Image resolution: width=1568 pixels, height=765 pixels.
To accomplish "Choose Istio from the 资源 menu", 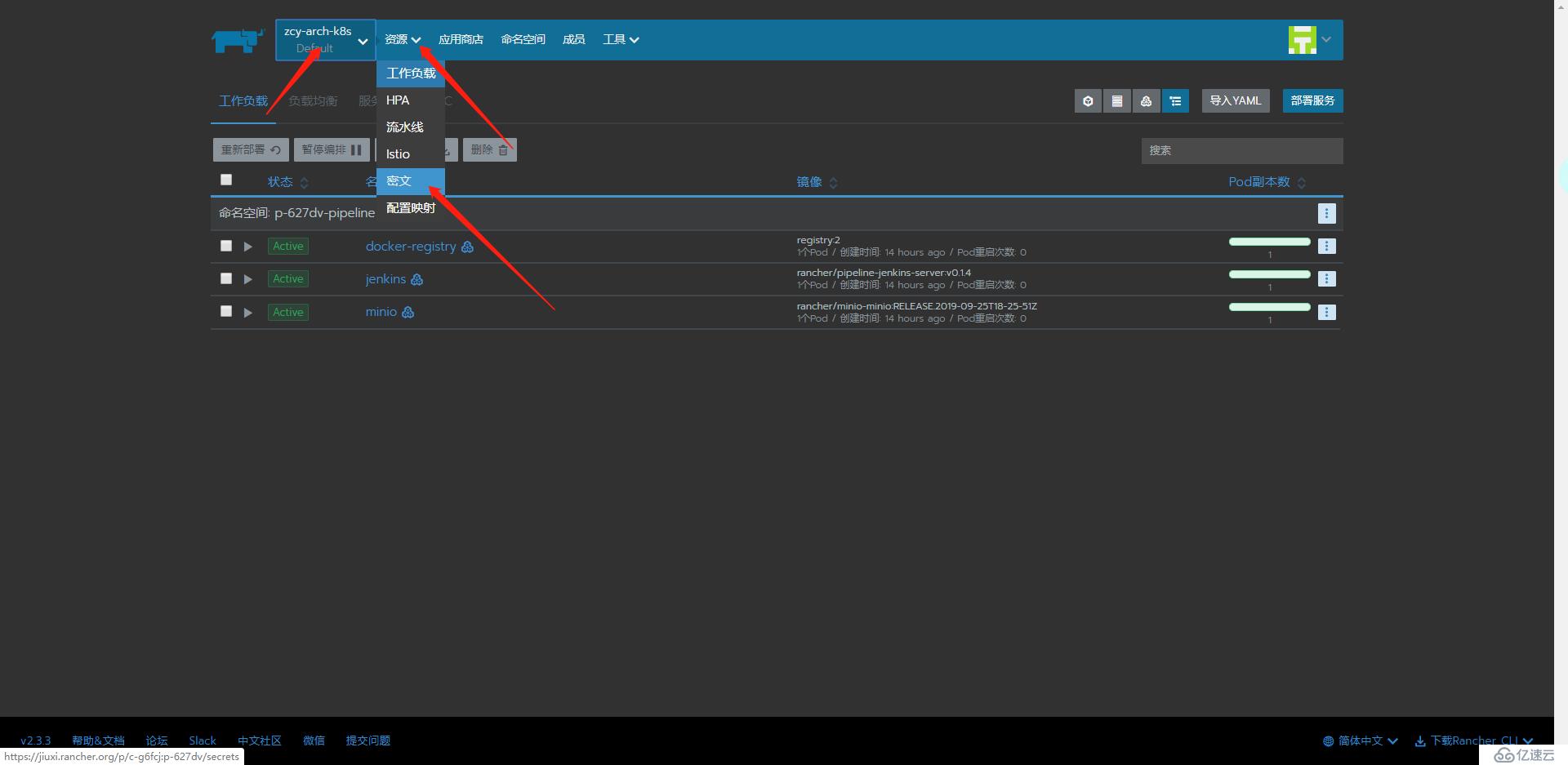I will click(x=411, y=154).
